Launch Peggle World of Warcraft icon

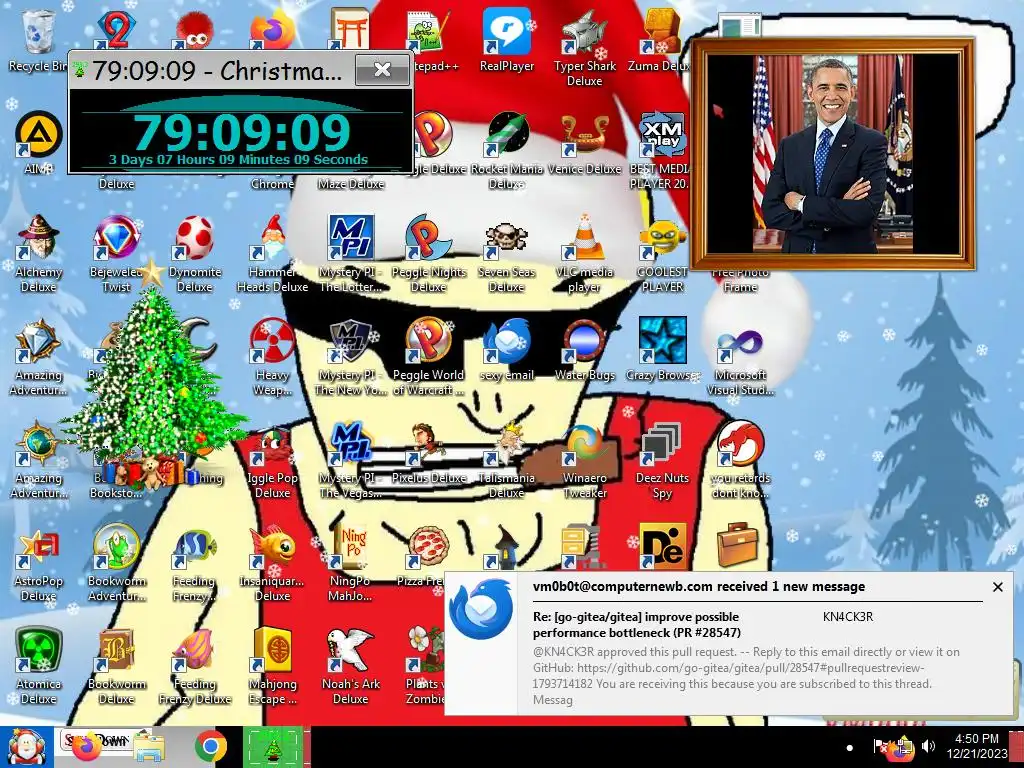click(428, 357)
